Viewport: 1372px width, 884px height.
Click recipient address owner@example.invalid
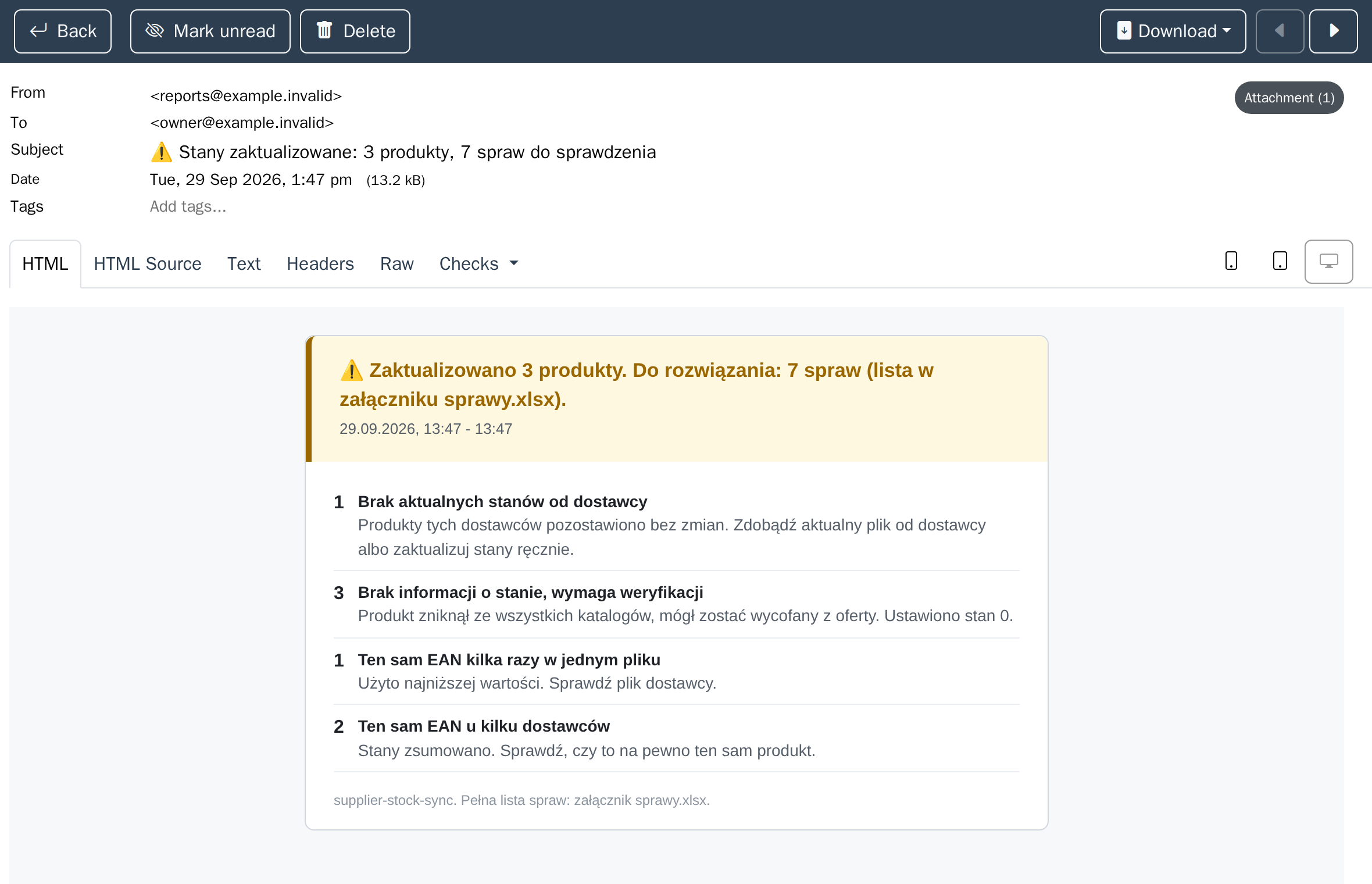pyautogui.click(x=242, y=123)
